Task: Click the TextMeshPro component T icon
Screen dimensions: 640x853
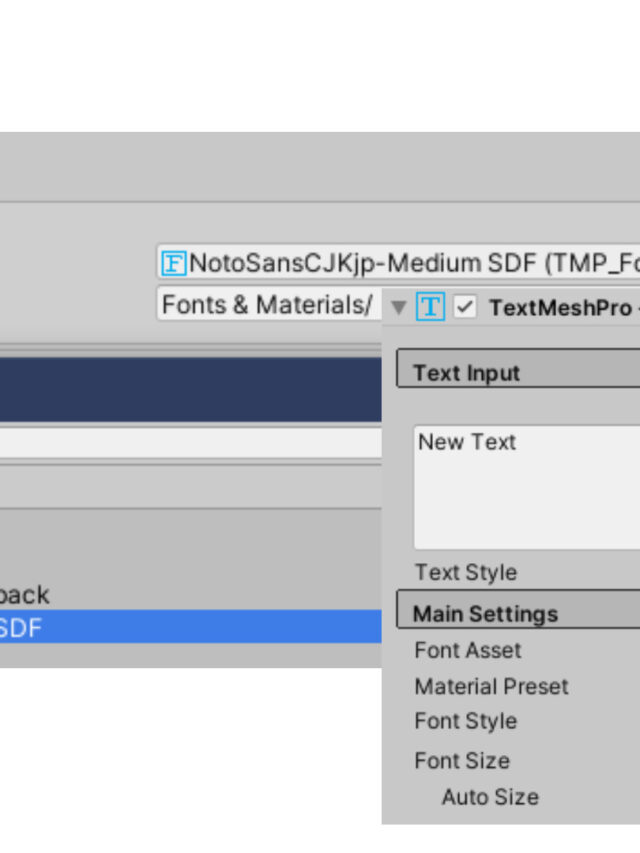Action: point(430,307)
